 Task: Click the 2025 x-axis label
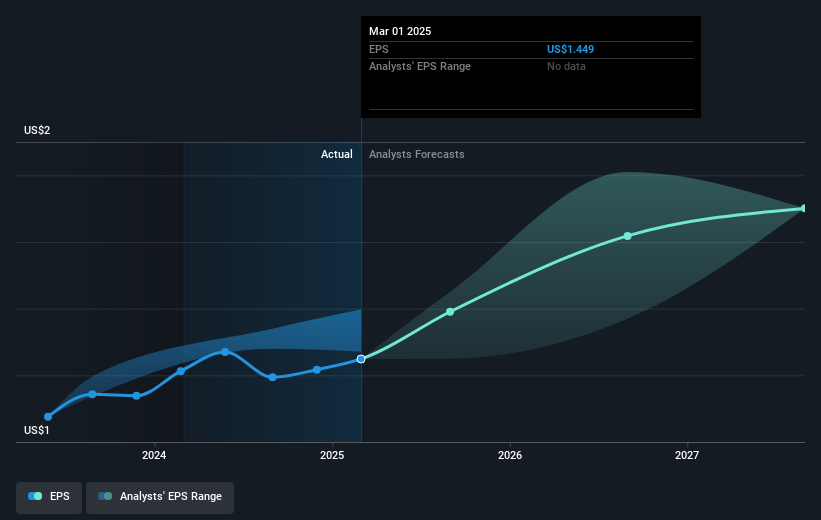(332, 455)
